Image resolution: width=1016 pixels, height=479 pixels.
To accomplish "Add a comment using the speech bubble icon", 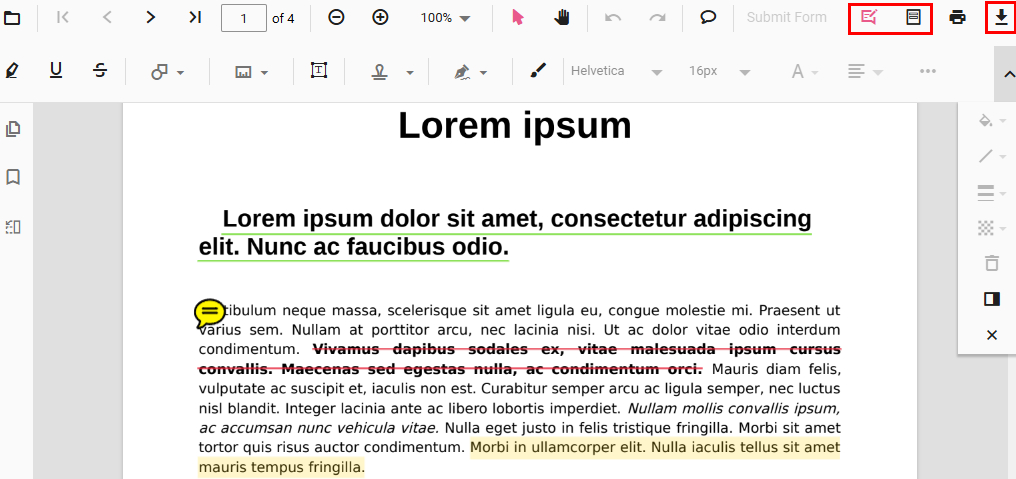I will point(708,18).
